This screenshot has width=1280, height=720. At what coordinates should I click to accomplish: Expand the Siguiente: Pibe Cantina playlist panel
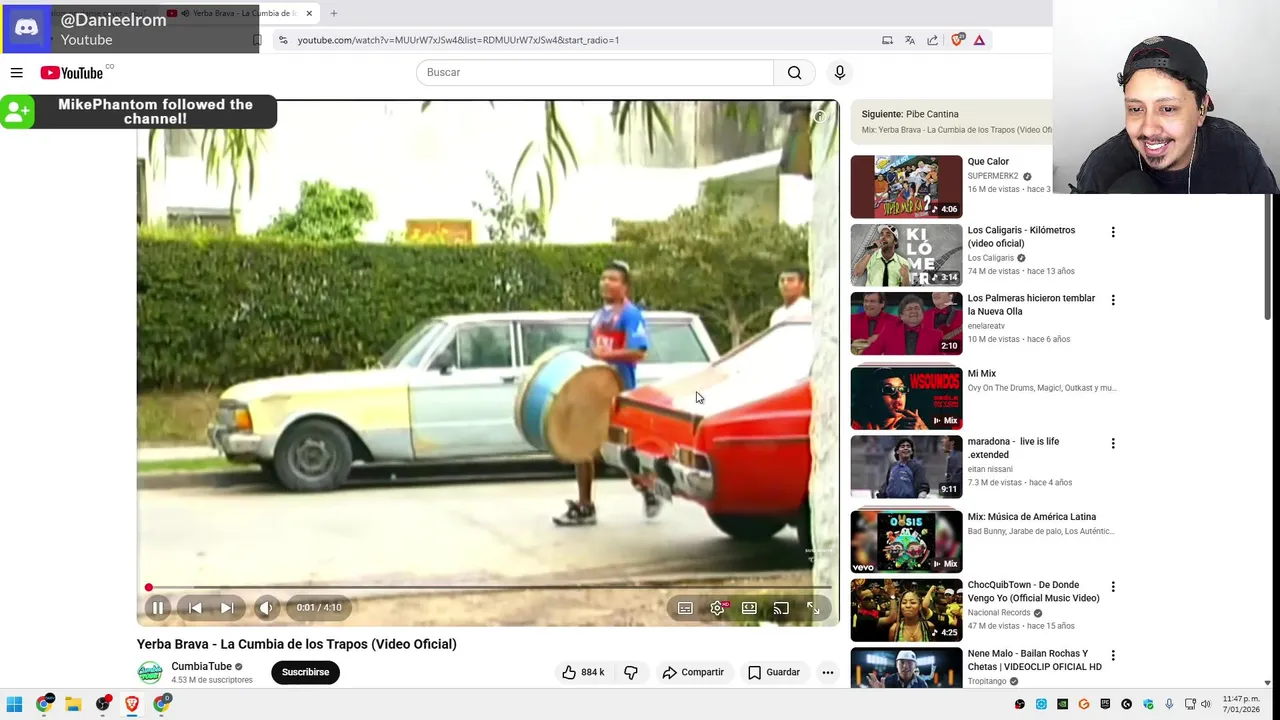pyautogui.click(x=951, y=121)
